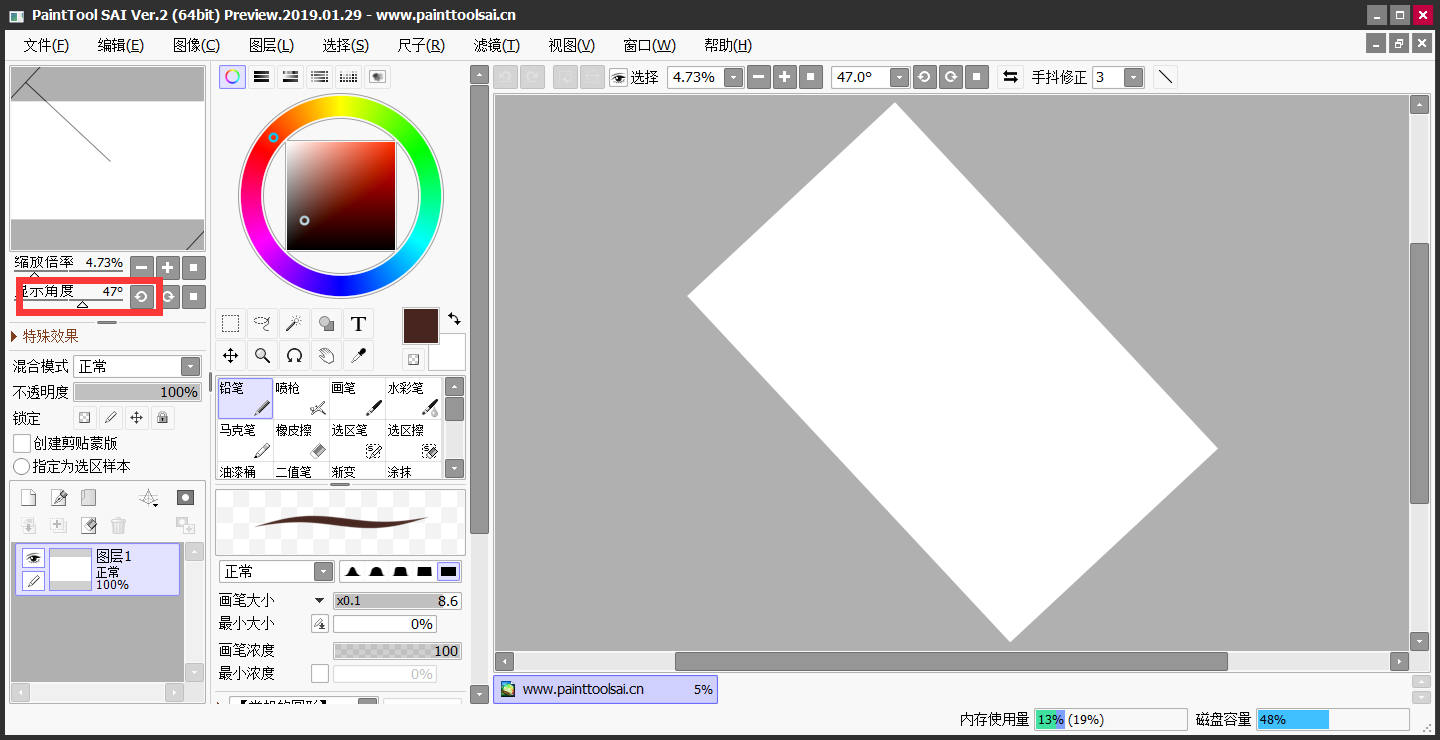
Task: Open the 编辑(E) menu
Action: pos(121,45)
